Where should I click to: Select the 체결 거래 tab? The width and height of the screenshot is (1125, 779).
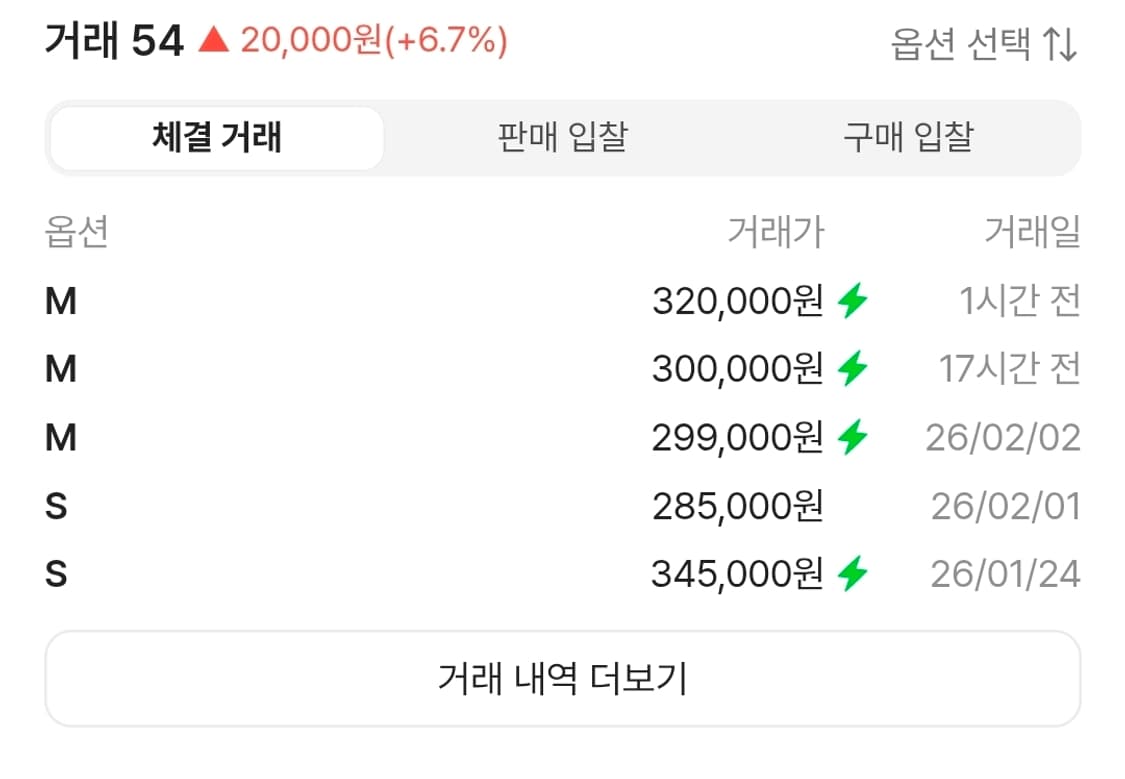tap(214, 139)
